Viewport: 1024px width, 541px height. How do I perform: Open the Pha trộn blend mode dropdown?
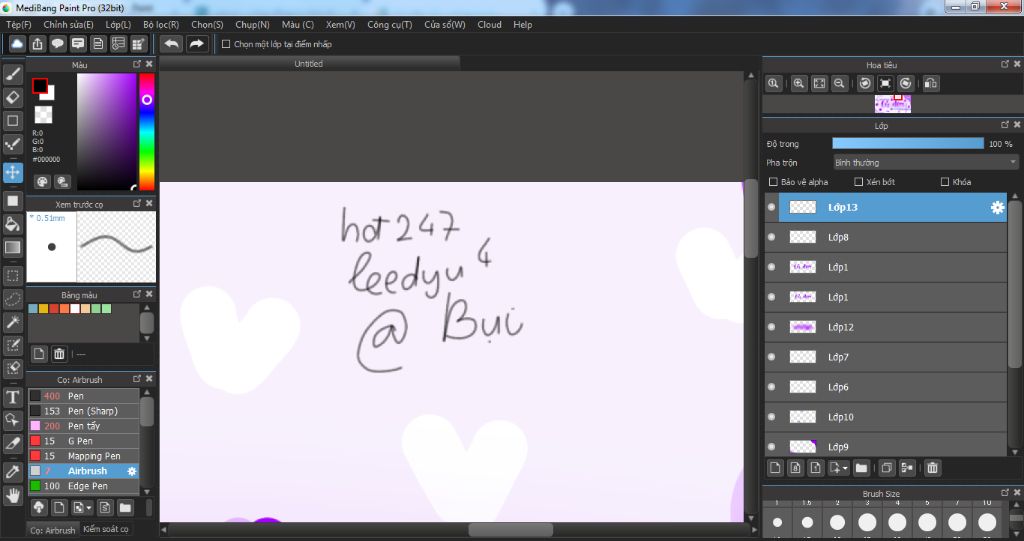click(925, 162)
